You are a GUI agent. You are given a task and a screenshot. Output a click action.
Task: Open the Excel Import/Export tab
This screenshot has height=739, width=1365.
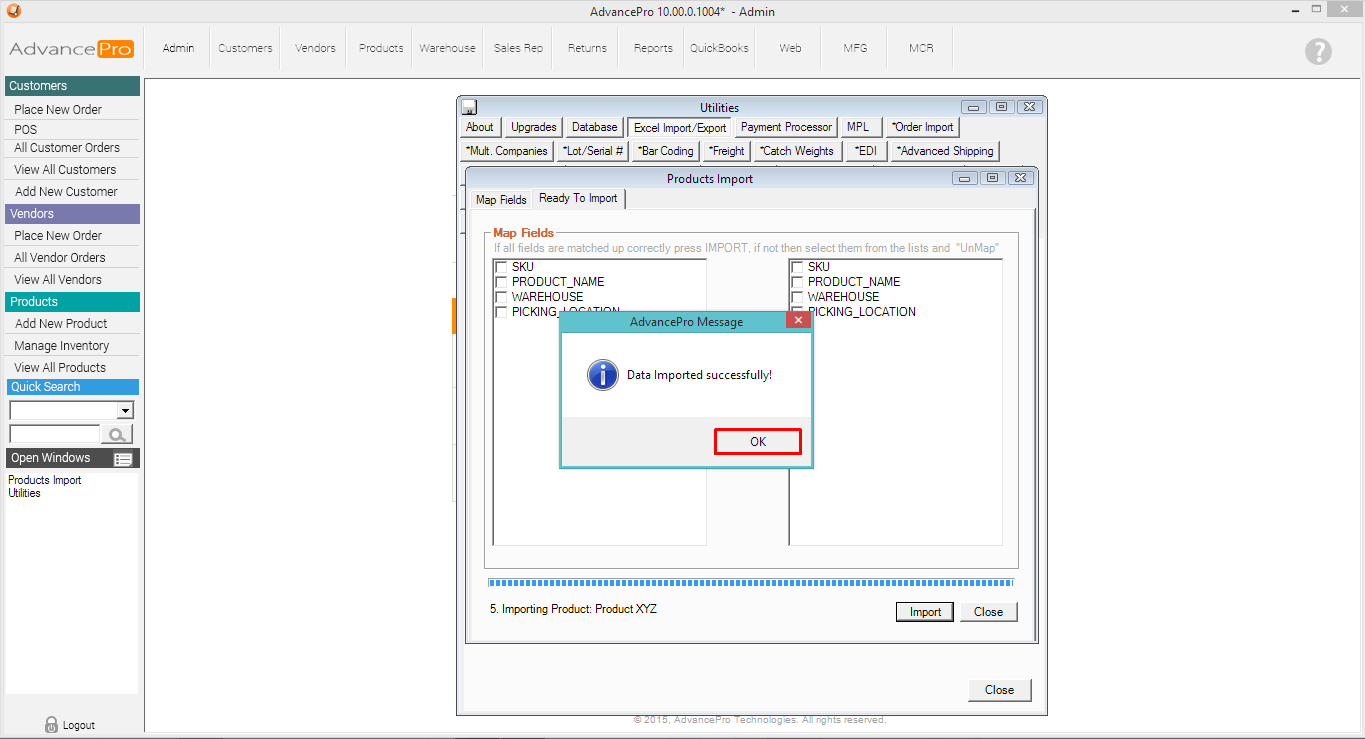[x=680, y=128]
